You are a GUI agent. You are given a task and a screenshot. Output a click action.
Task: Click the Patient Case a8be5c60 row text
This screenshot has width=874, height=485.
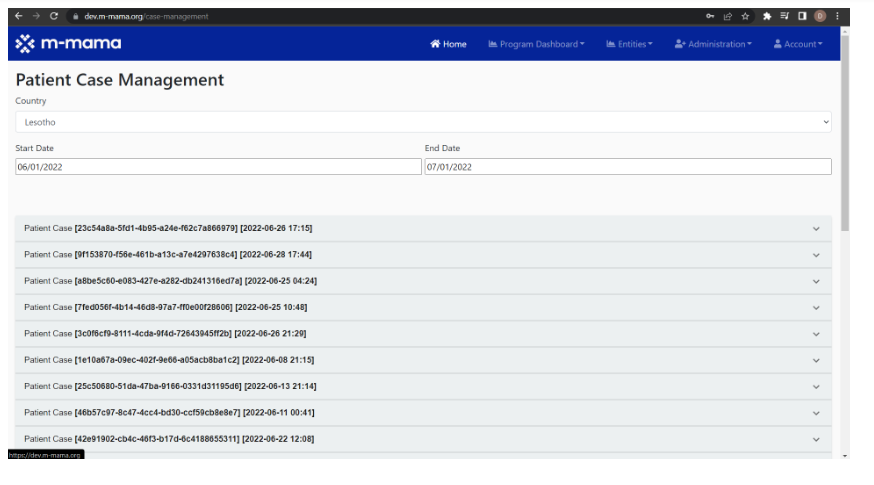click(x=170, y=280)
